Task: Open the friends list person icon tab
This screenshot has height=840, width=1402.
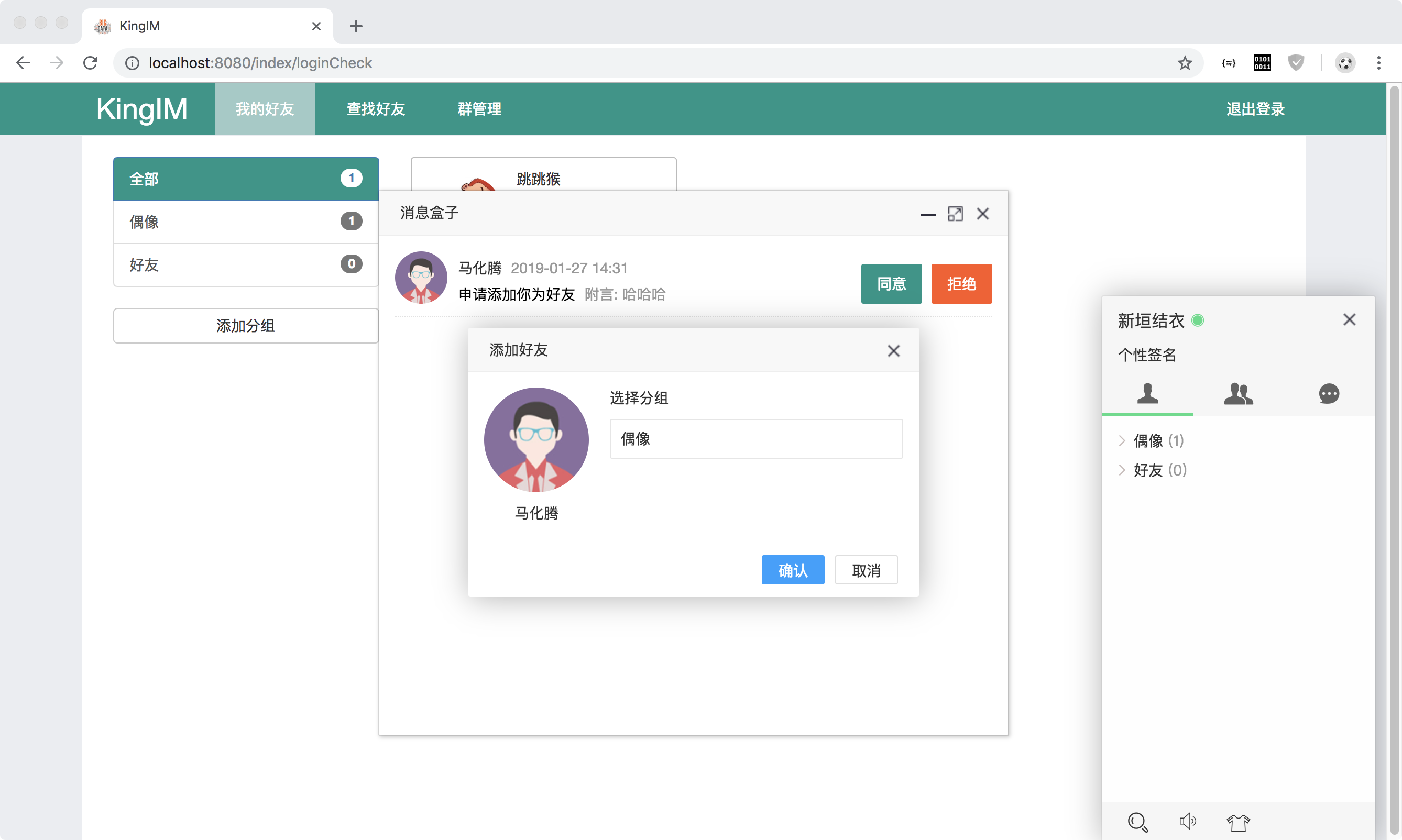Action: [x=1147, y=393]
